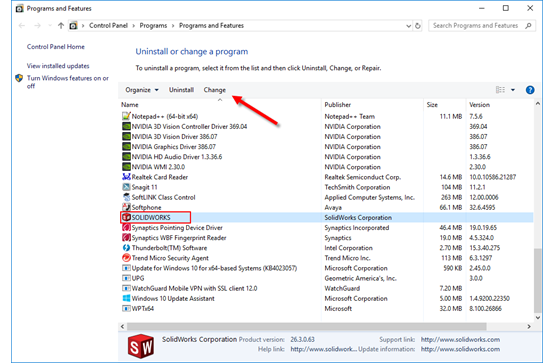Image resolution: width=555 pixels, height=363 pixels.
Task: Click the SolidWorks Corporation publisher cell
Action: click(x=358, y=218)
